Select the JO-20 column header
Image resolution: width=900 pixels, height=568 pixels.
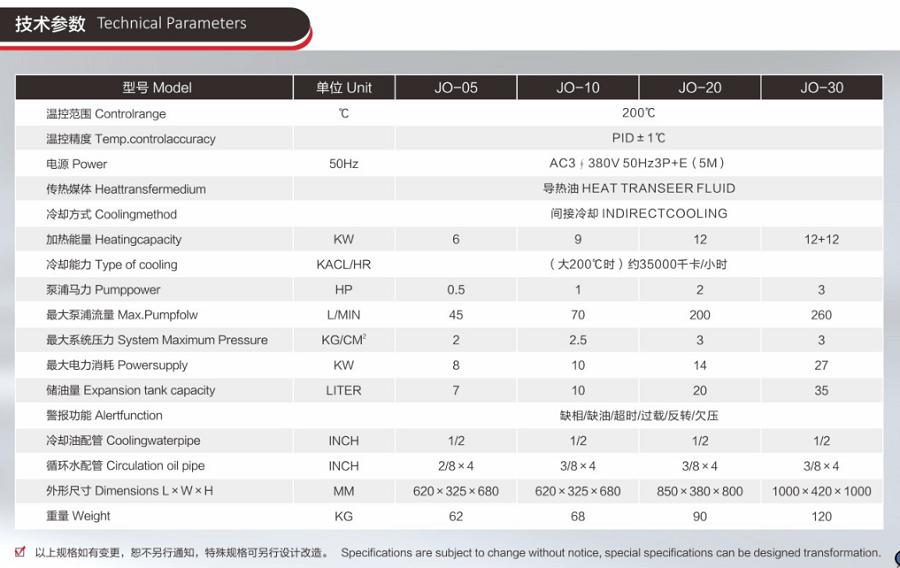(699, 88)
